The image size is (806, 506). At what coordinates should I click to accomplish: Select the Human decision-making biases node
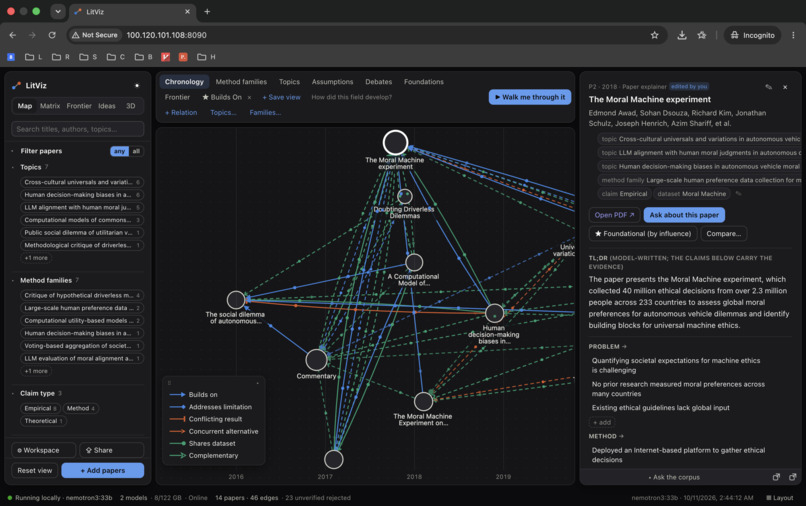pyautogui.click(x=494, y=313)
